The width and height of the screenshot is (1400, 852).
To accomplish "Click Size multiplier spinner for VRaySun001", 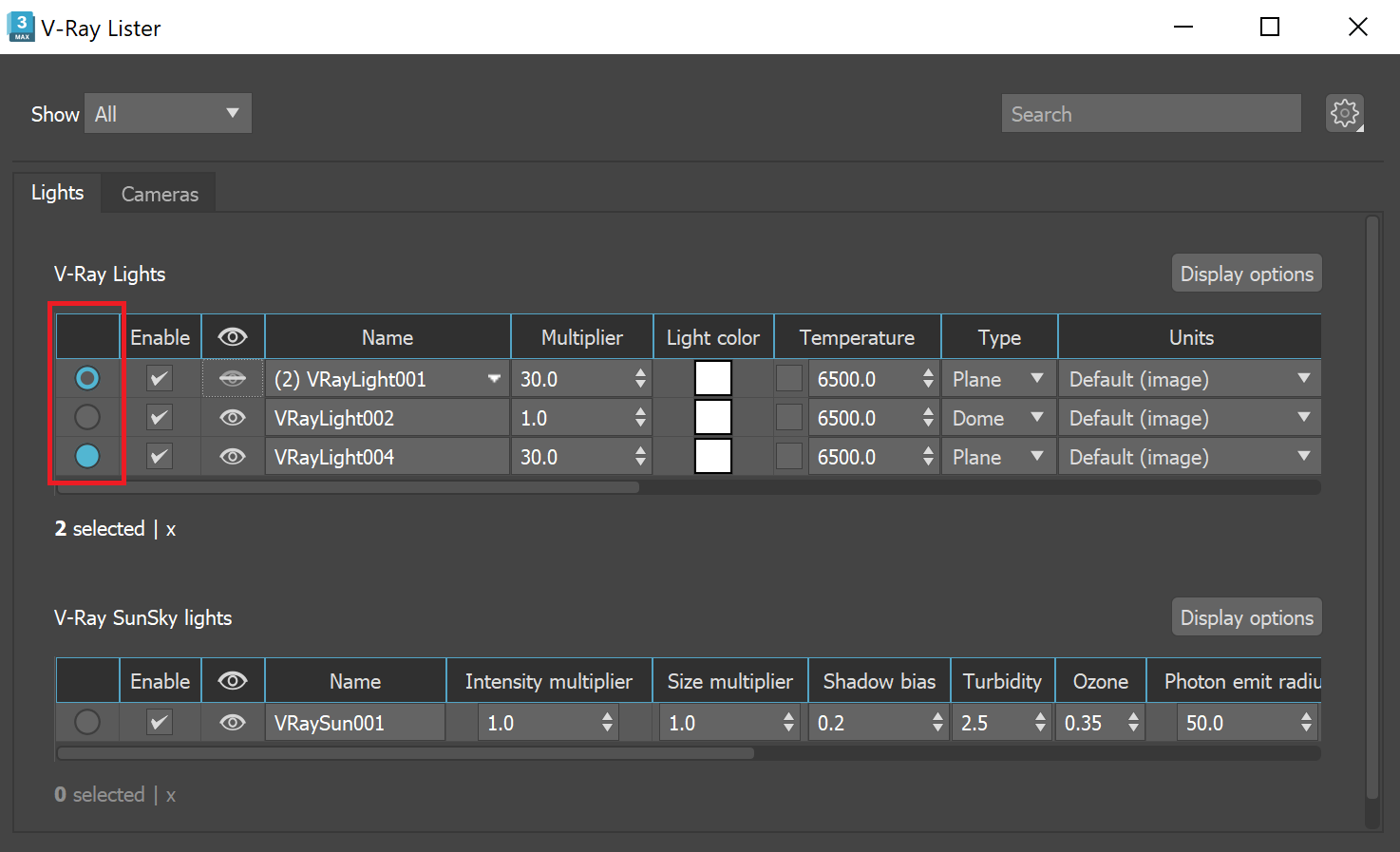I will (x=788, y=723).
